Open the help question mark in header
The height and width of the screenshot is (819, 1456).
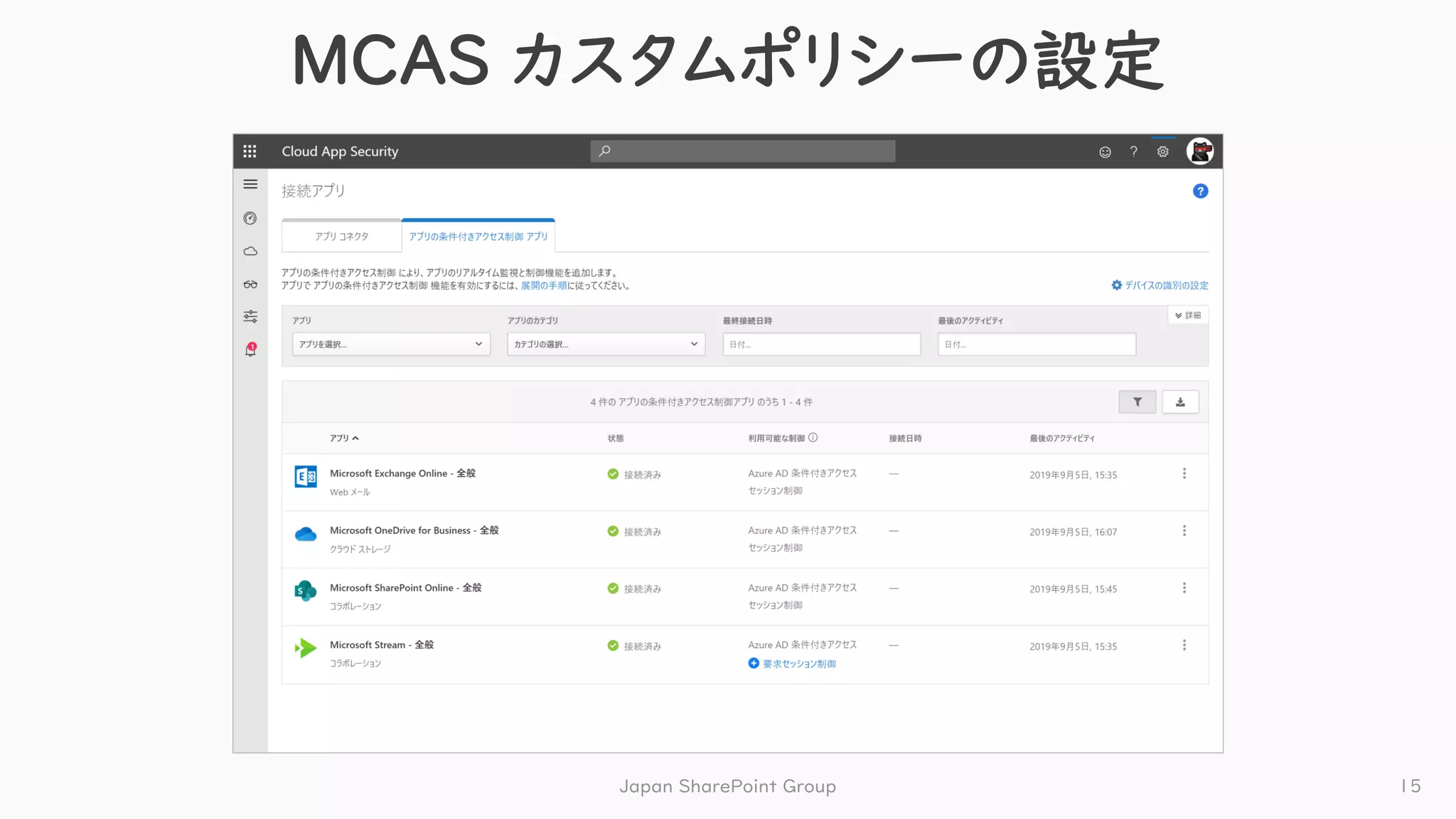[x=1134, y=151]
